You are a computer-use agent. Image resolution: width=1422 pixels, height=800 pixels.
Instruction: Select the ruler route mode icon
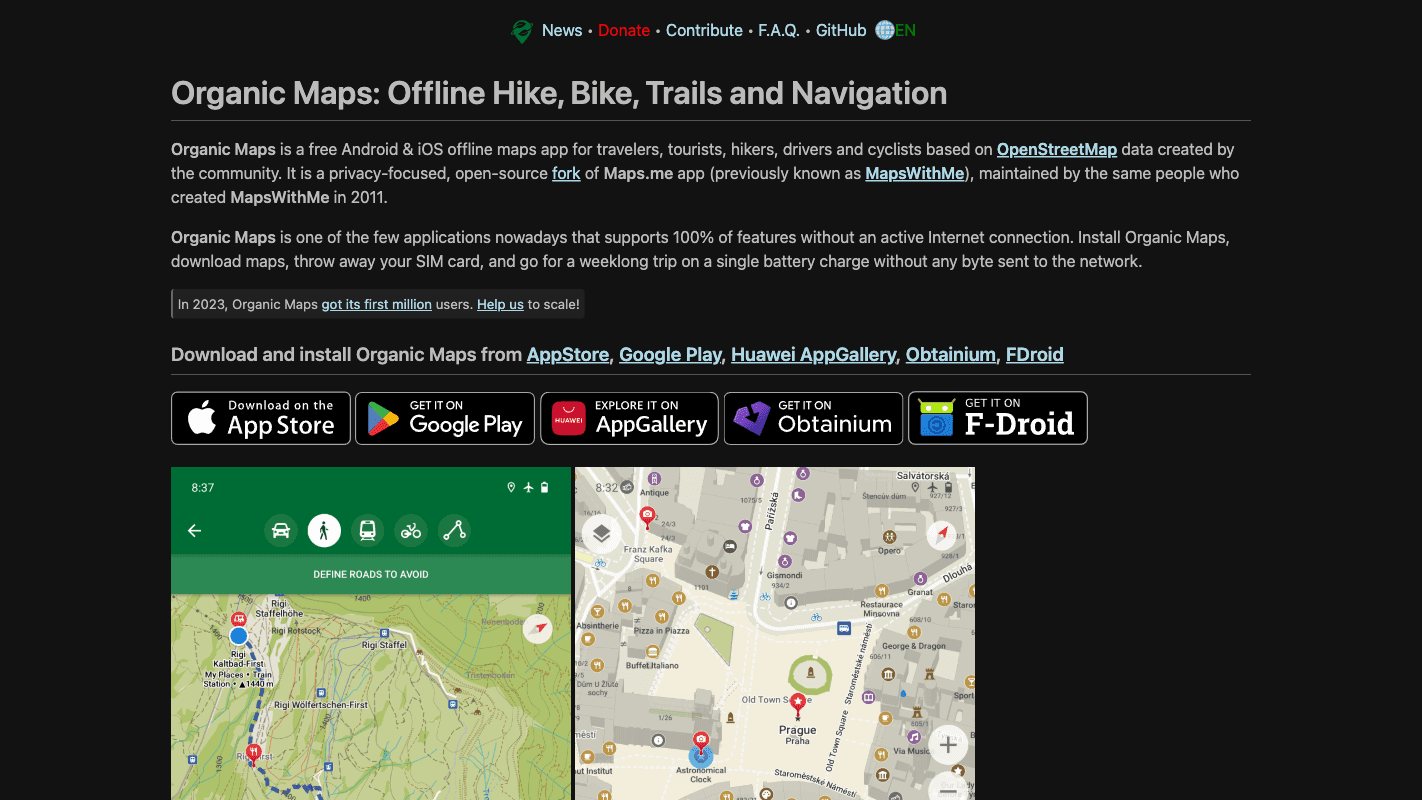point(455,530)
